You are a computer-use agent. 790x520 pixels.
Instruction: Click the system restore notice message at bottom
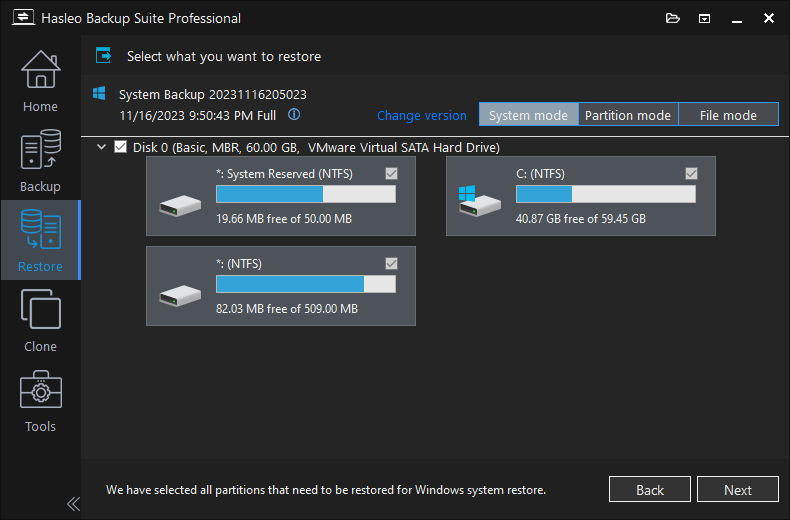pyautogui.click(x=325, y=490)
